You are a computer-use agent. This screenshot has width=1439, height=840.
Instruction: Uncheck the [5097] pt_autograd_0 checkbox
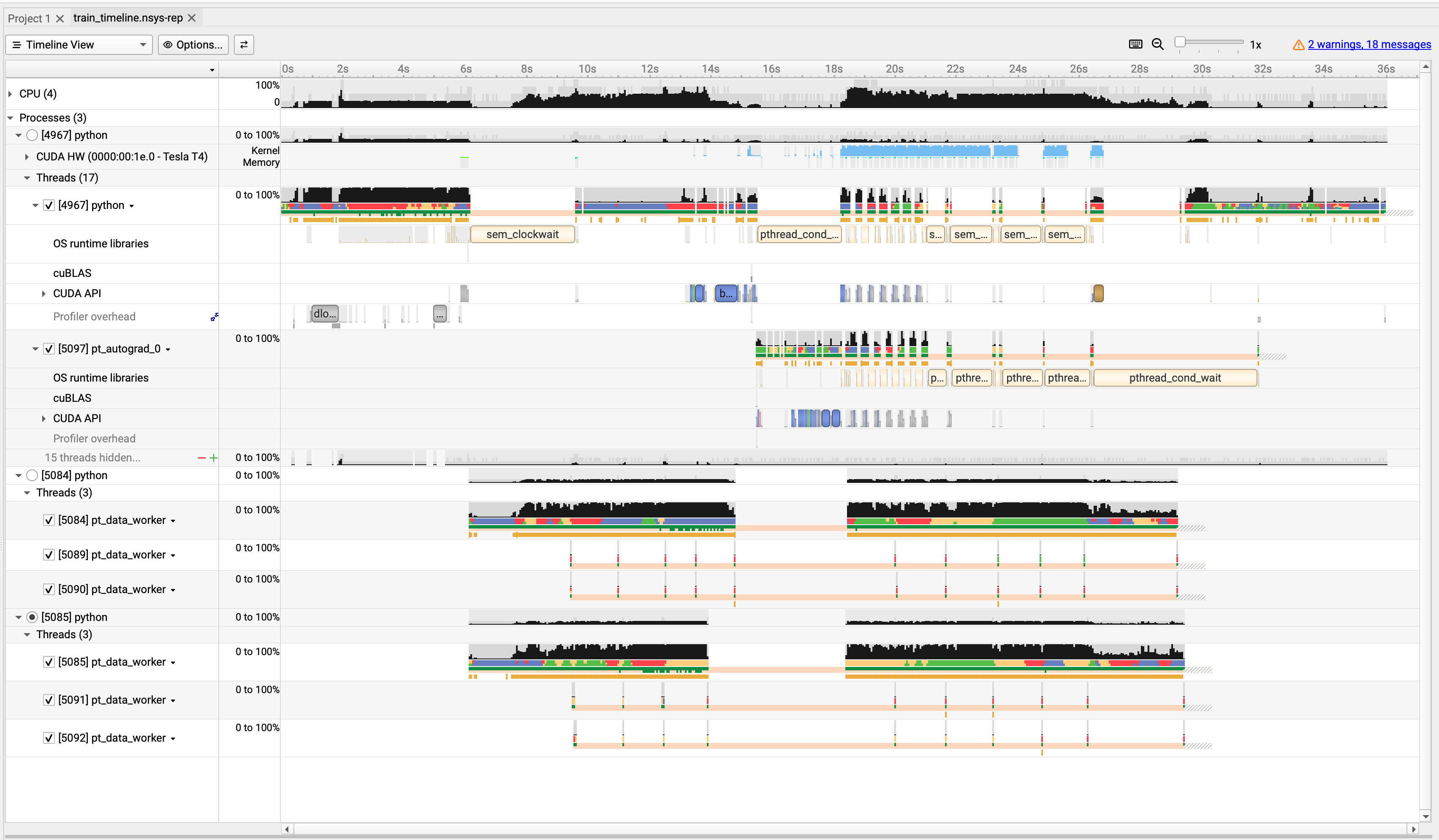pyautogui.click(x=49, y=349)
